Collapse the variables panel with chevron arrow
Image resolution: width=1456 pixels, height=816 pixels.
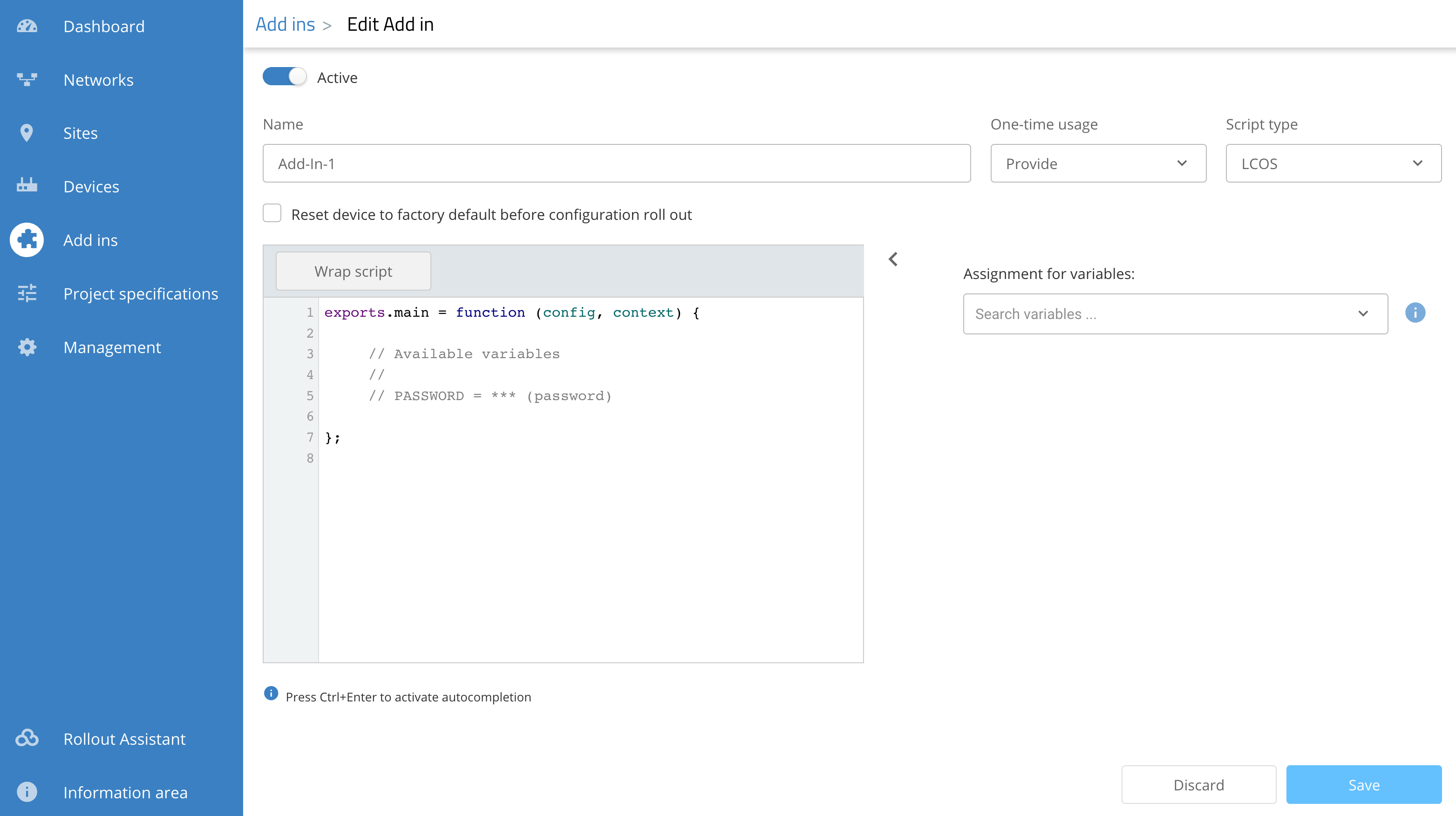[893, 259]
